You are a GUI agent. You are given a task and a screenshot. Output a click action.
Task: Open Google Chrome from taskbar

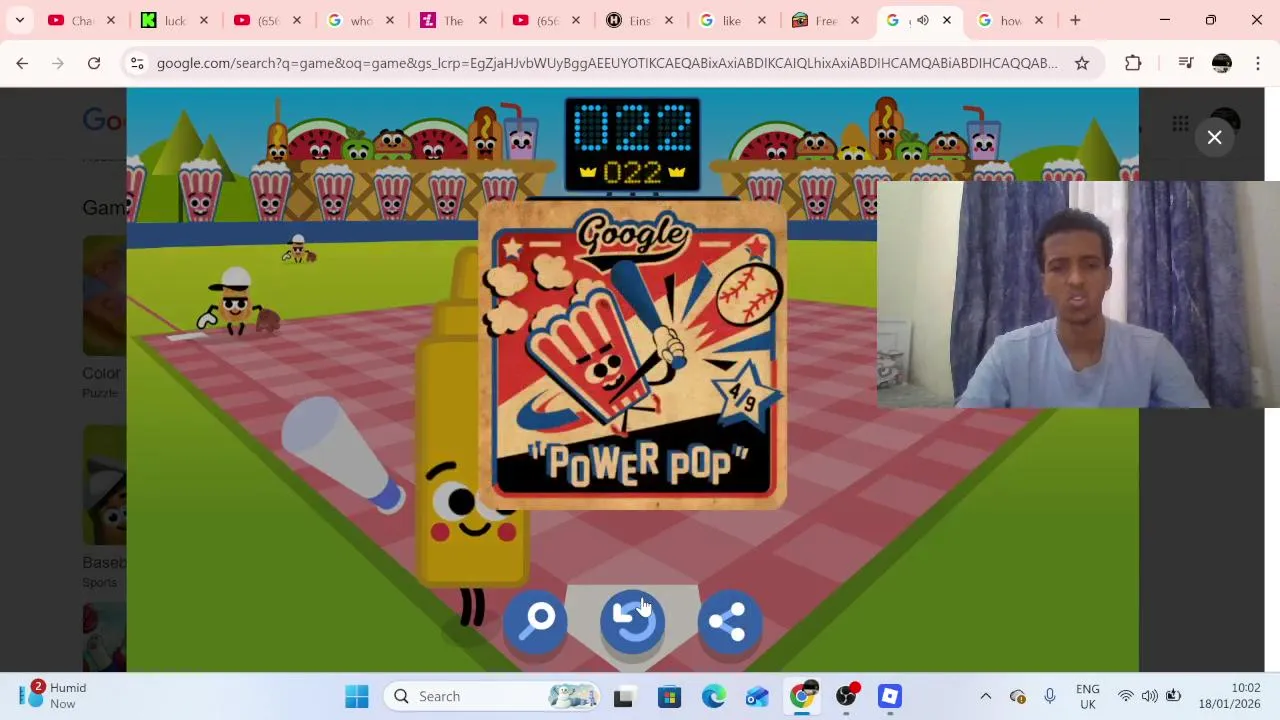(x=802, y=696)
